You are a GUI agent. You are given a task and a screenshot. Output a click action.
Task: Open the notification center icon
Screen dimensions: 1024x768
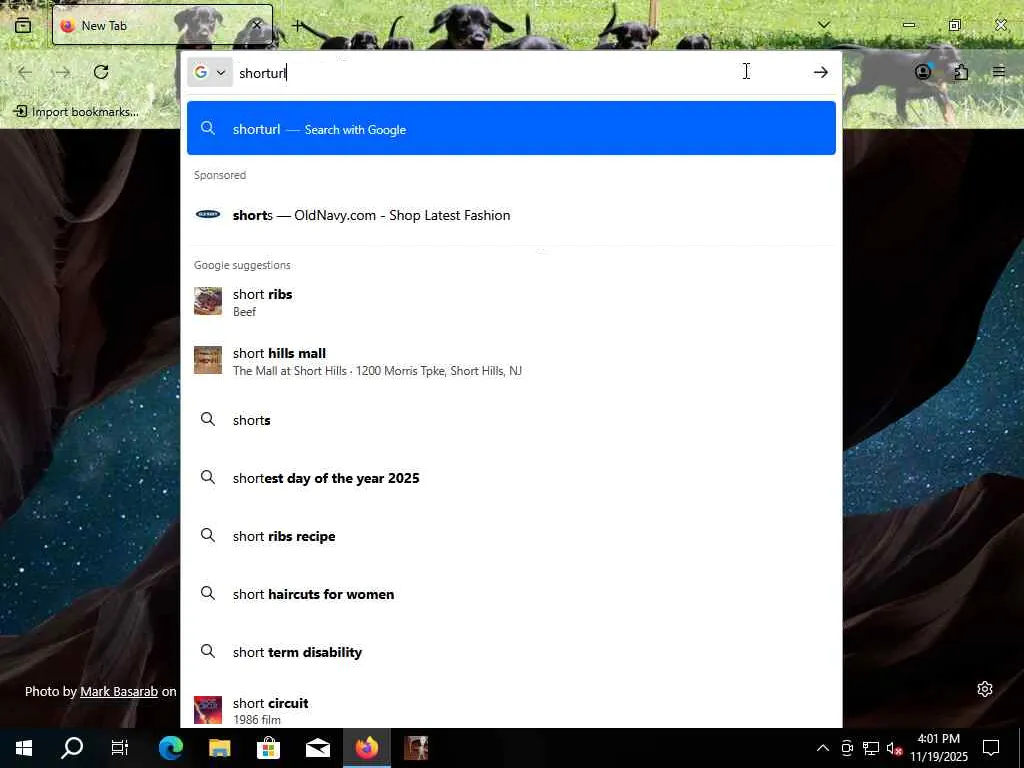tap(991, 748)
